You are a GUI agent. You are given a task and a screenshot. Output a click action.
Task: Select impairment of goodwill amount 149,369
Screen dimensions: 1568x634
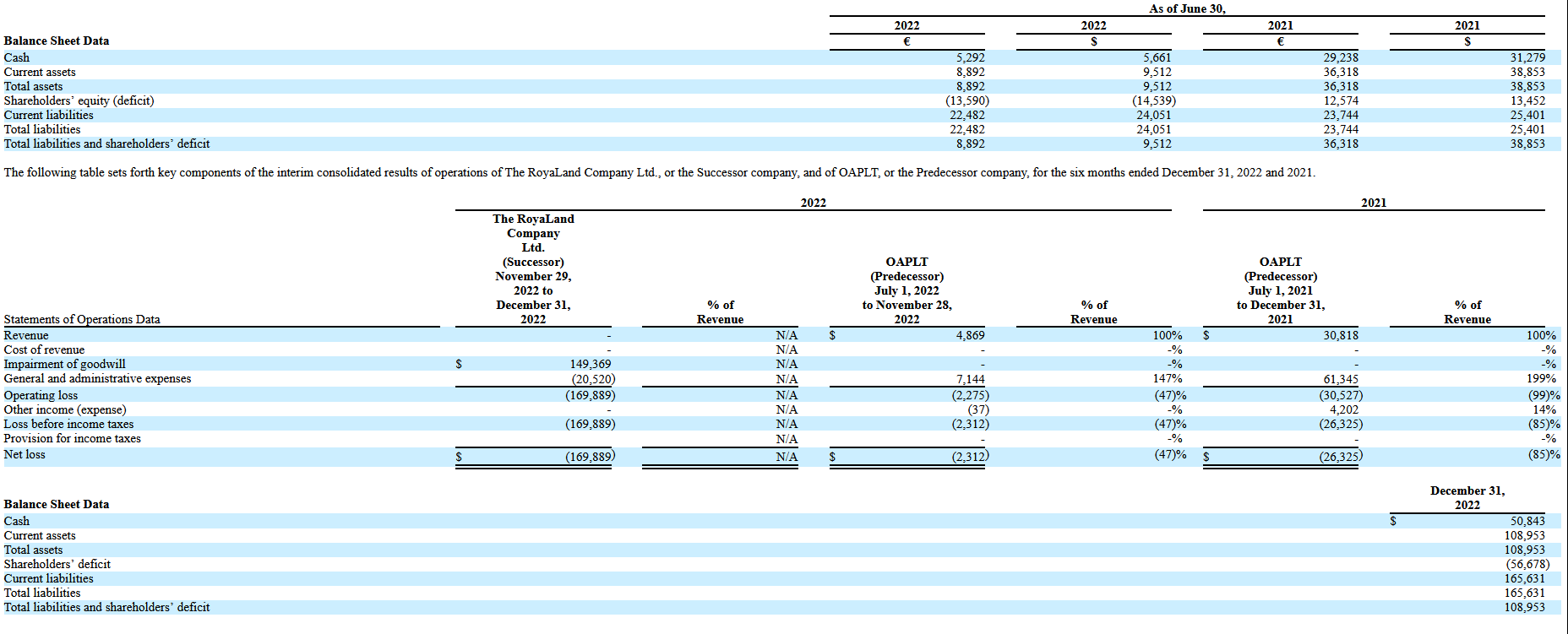pyautogui.click(x=591, y=364)
